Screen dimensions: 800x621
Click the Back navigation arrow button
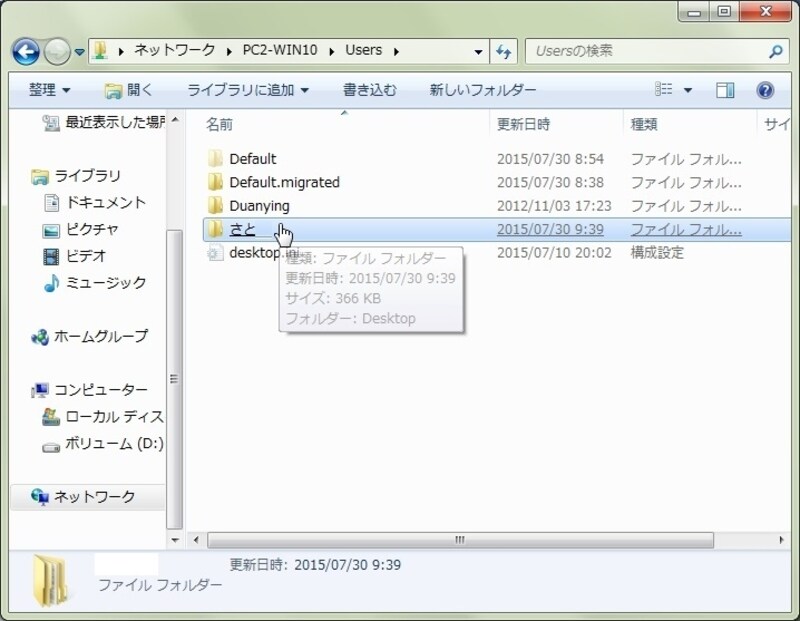coord(27,51)
